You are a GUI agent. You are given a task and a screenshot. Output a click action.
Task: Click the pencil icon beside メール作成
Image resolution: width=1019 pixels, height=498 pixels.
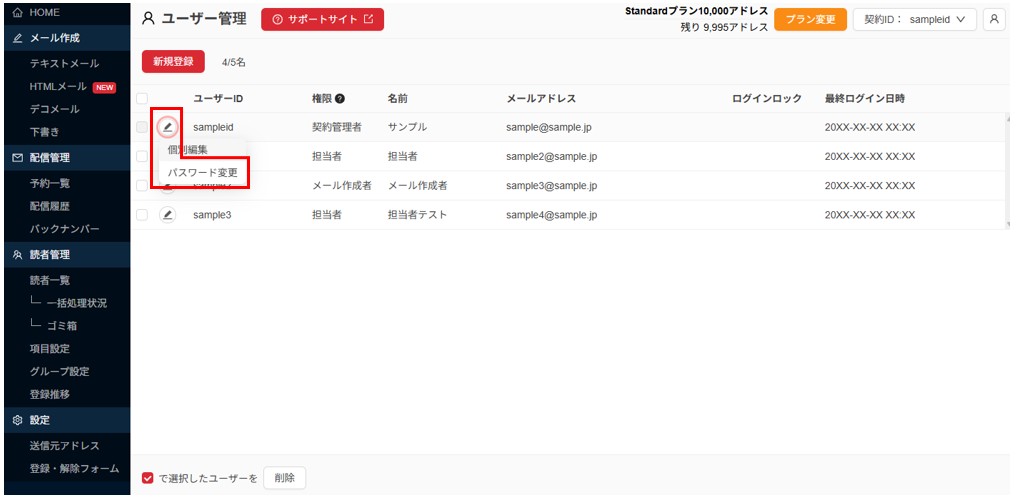[x=17, y=38]
